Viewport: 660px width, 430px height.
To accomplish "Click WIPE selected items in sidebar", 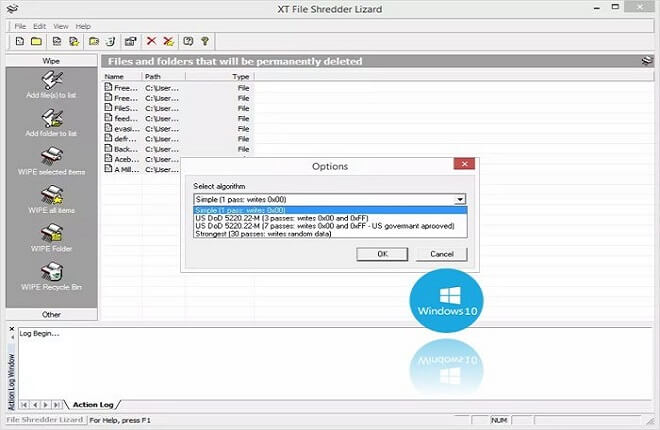I will (x=51, y=161).
